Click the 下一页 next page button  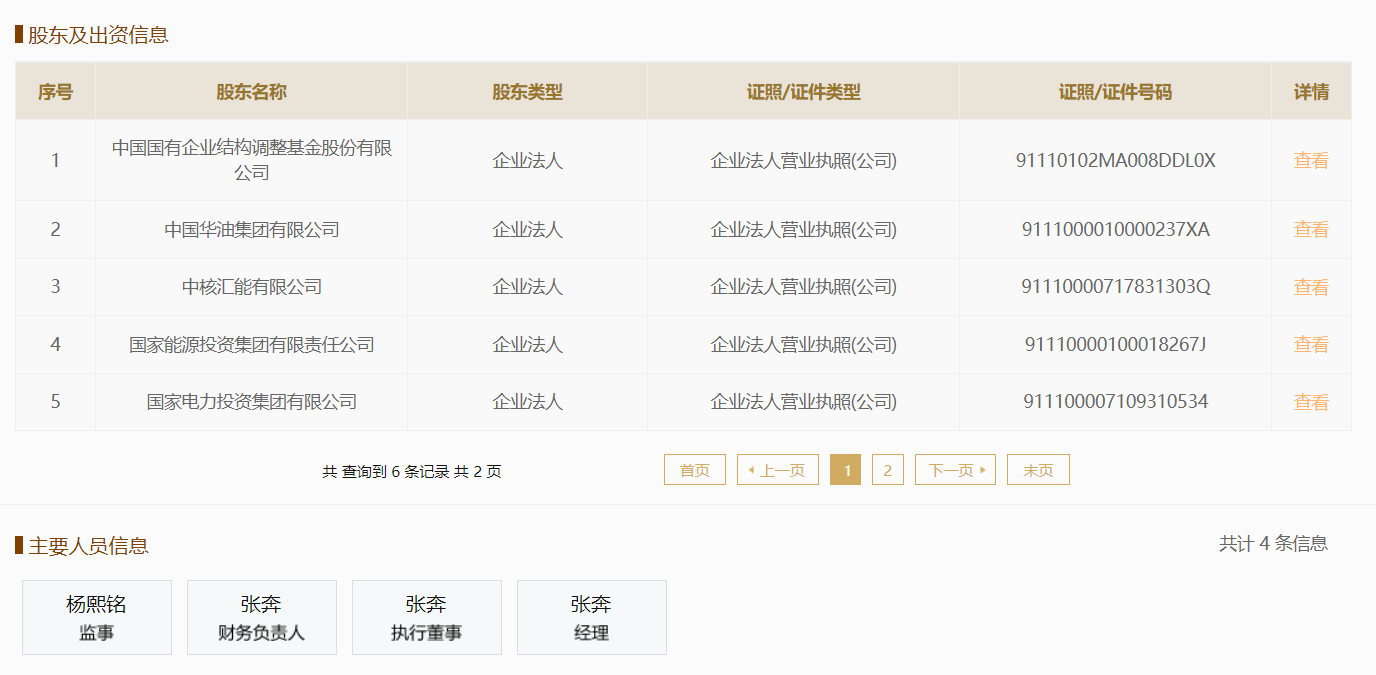955,470
